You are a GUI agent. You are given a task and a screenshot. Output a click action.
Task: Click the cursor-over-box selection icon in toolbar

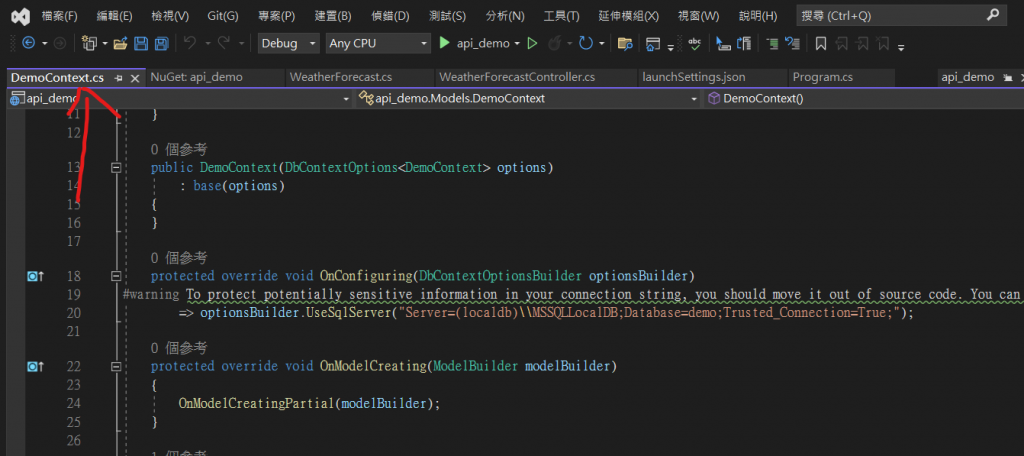click(723, 44)
